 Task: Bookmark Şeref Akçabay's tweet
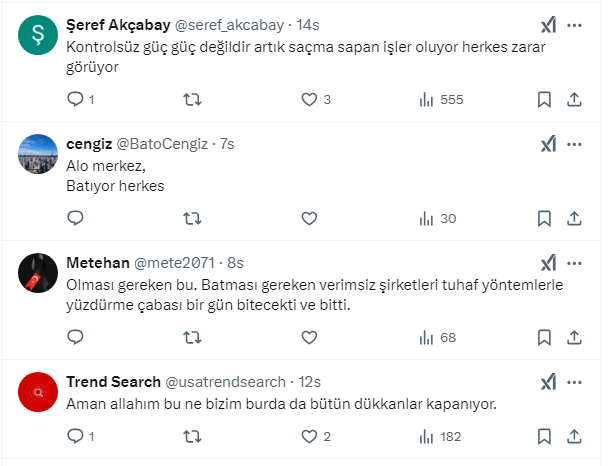(x=545, y=99)
